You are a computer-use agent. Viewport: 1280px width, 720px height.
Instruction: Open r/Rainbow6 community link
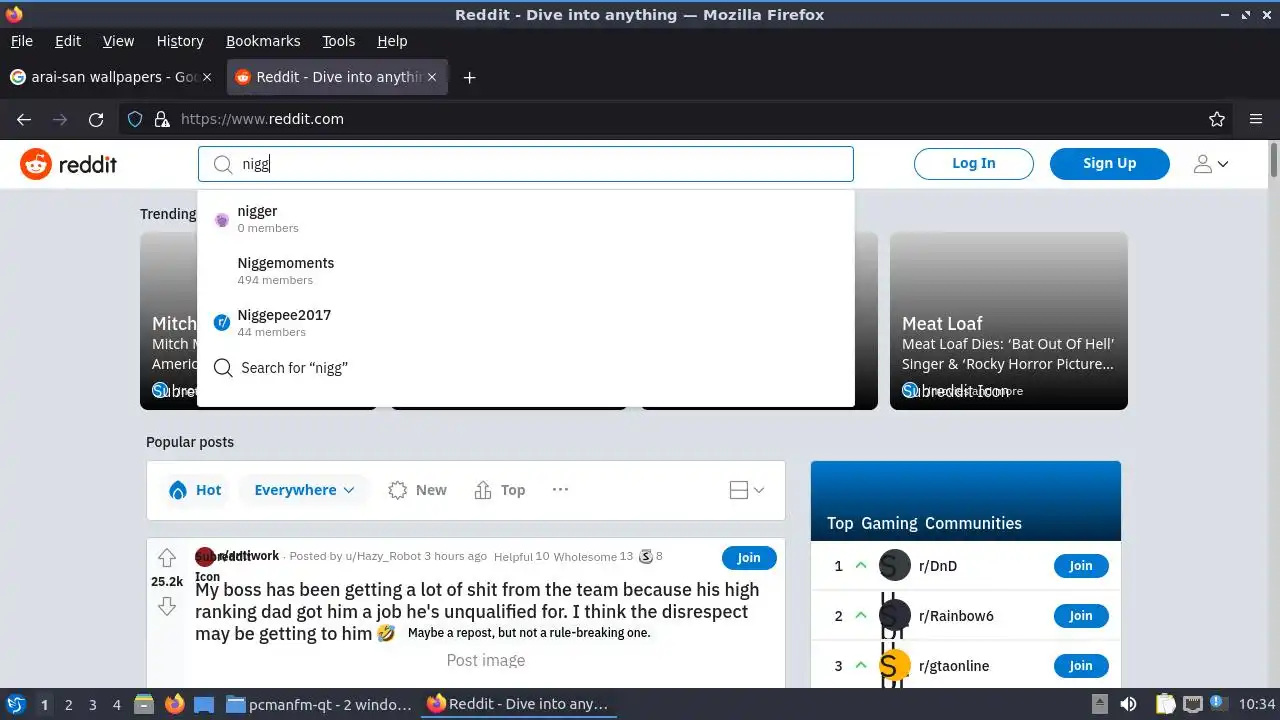(x=956, y=616)
